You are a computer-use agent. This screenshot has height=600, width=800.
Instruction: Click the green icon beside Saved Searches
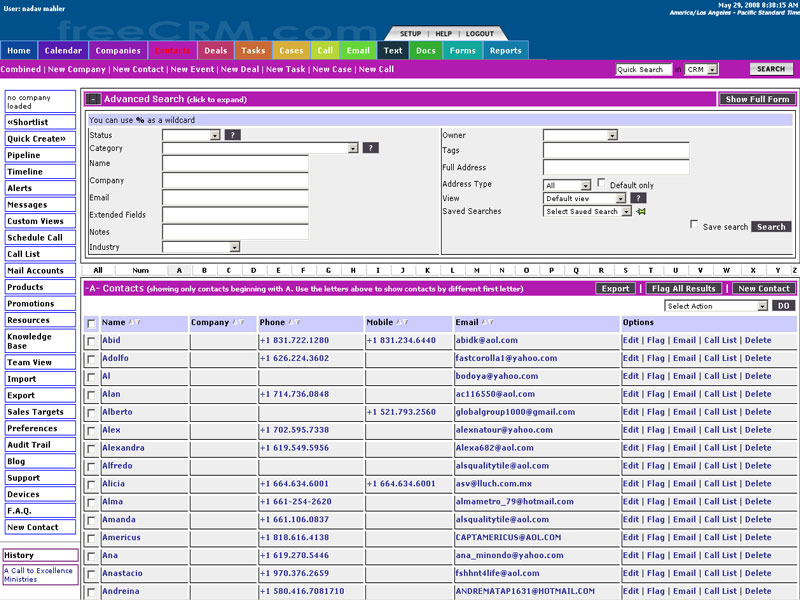(x=641, y=211)
